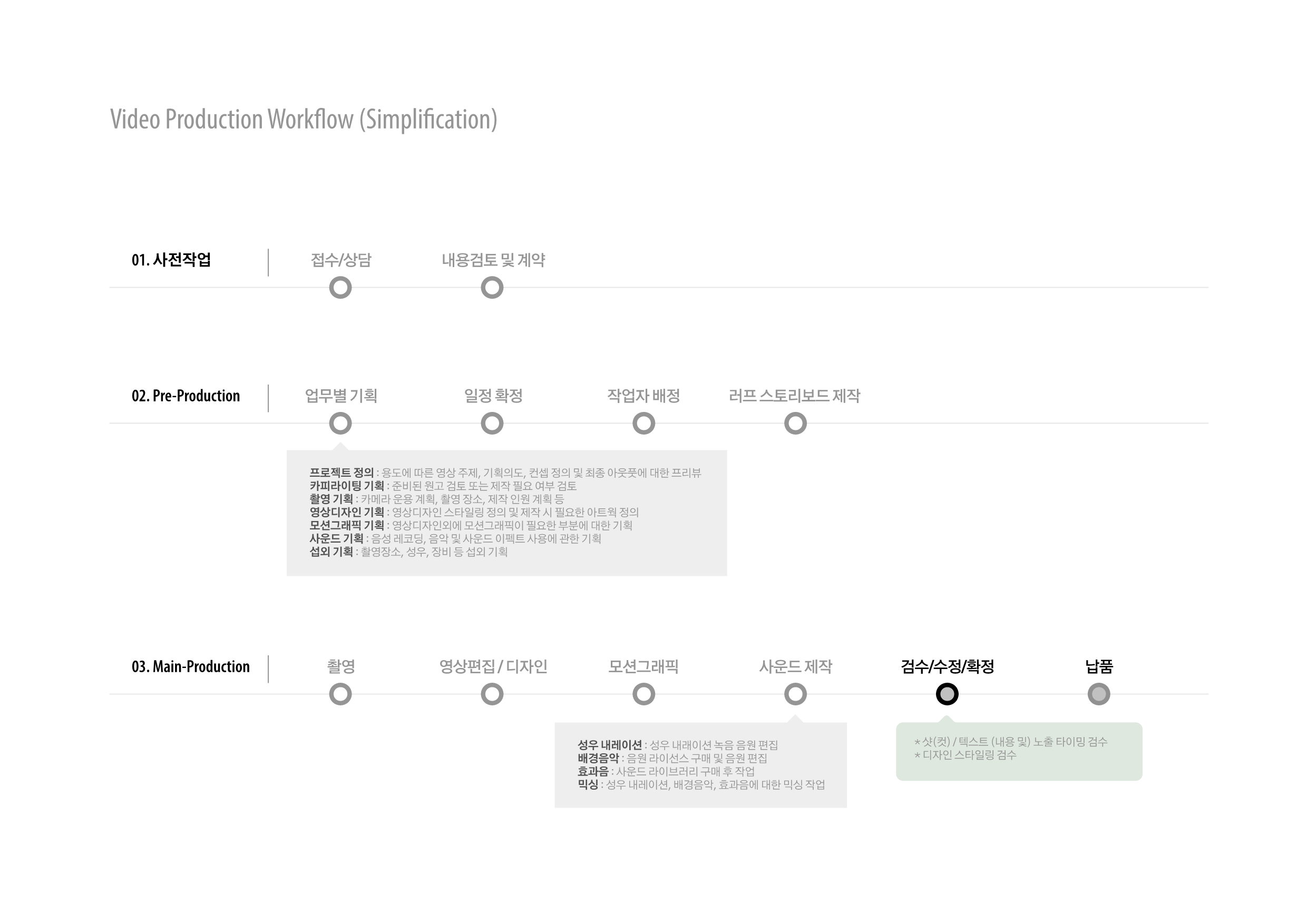
Task: Click the 촬영 step circle marker
Action: click(x=340, y=694)
